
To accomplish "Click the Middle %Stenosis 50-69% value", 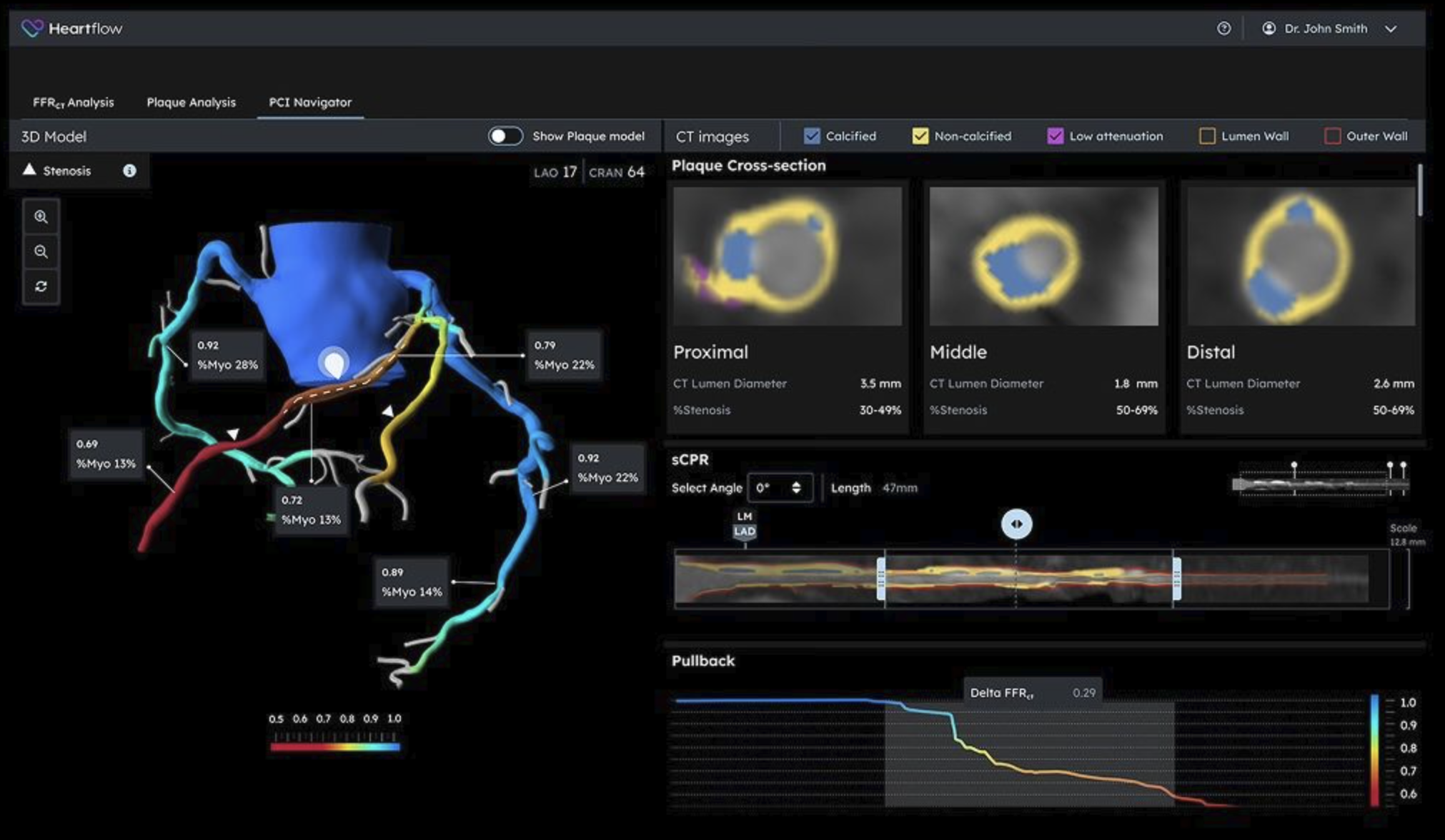I will [x=1136, y=410].
